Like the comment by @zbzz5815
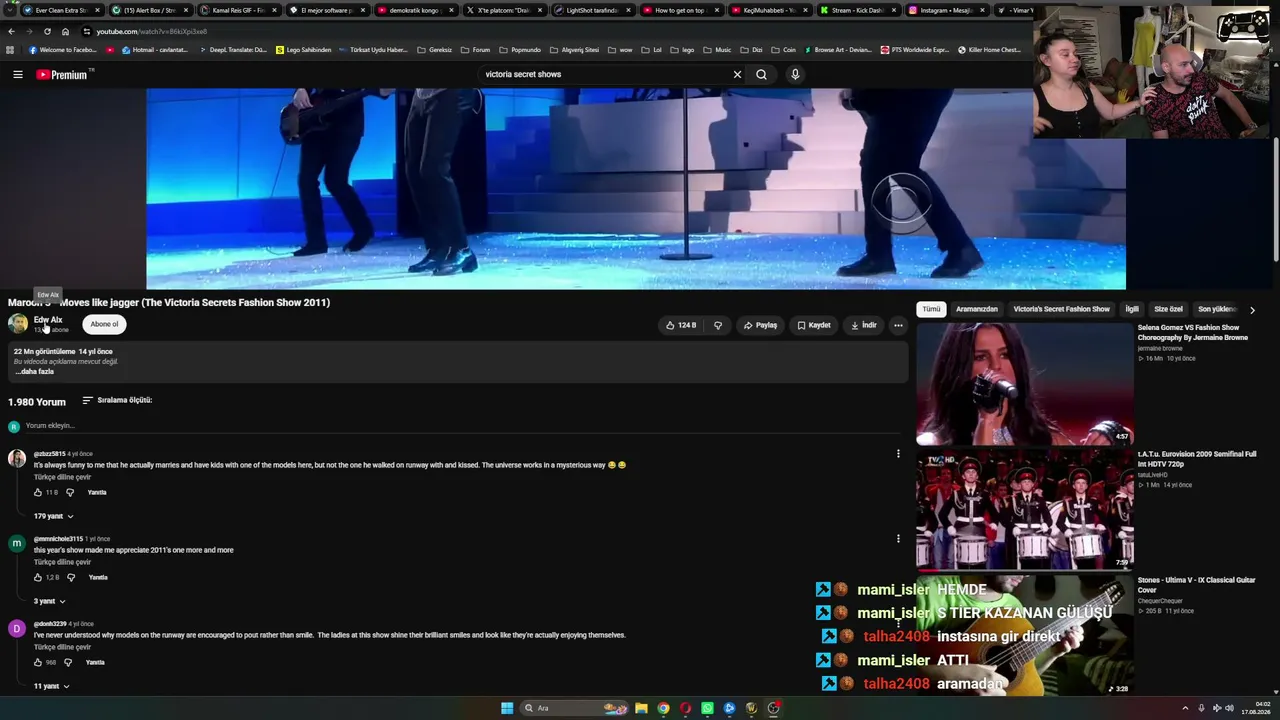The height and width of the screenshot is (720, 1280). pos(38,492)
